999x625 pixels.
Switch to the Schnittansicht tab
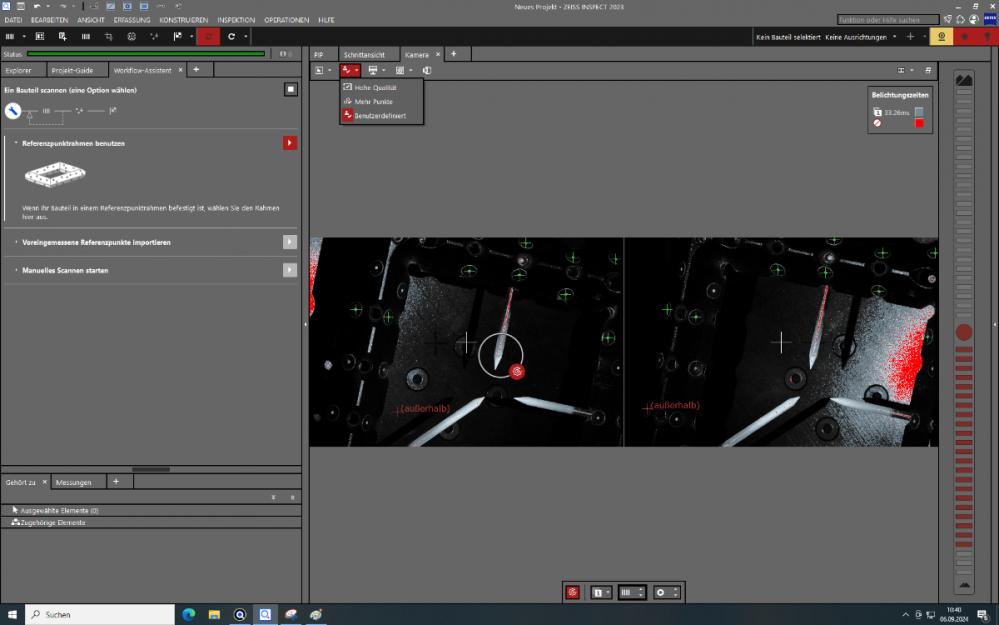tap(363, 54)
